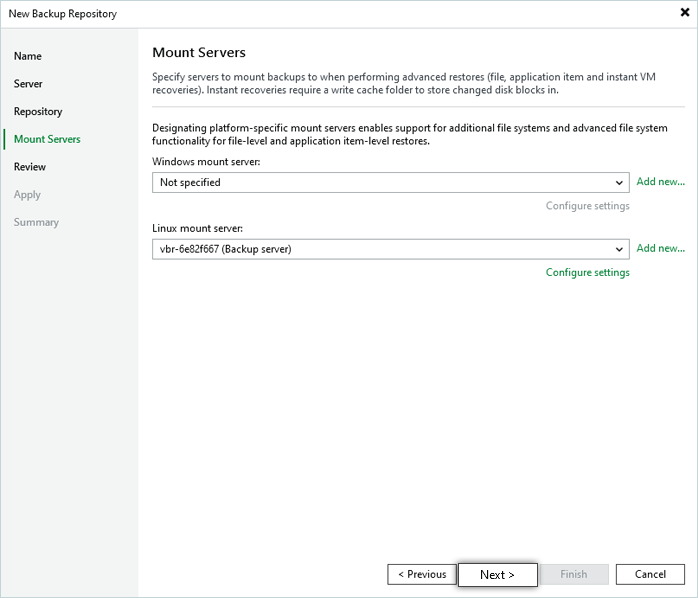
Task: Click the Apply step in sidebar
Action: [x=27, y=195]
